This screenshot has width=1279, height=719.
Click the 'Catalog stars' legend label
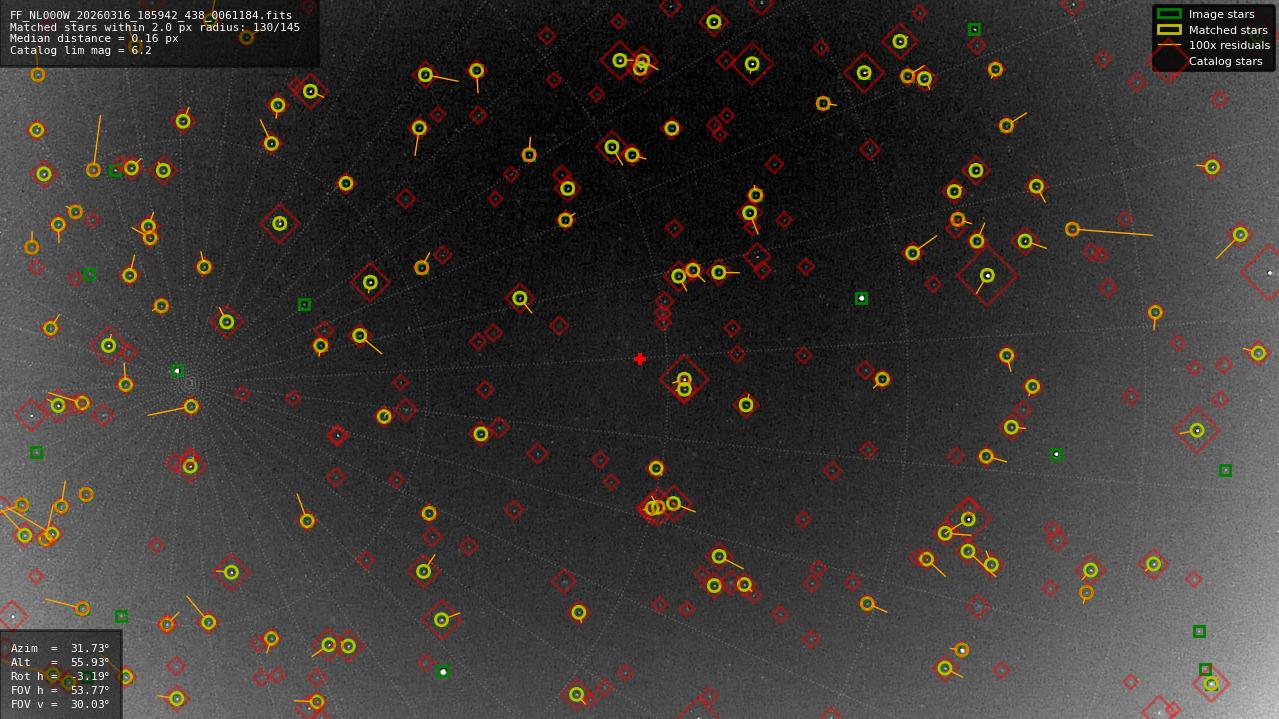click(1225, 61)
